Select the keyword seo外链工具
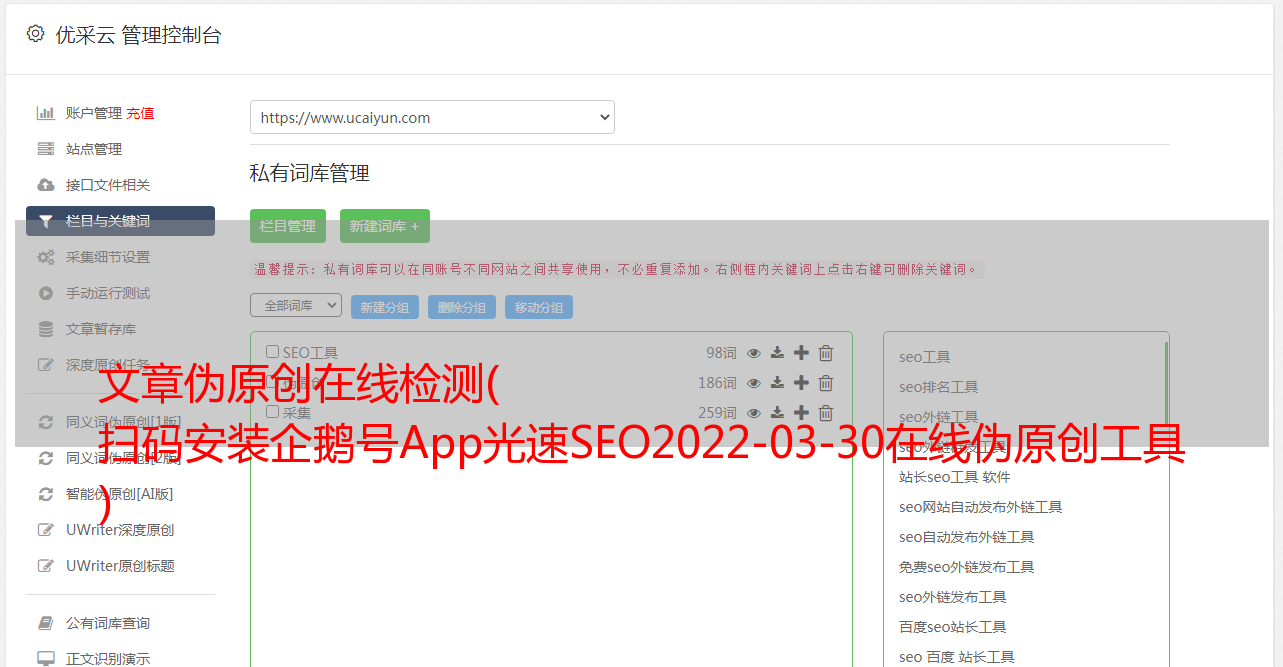Image resolution: width=1283 pixels, height=667 pixels. [x=938, y=417]
